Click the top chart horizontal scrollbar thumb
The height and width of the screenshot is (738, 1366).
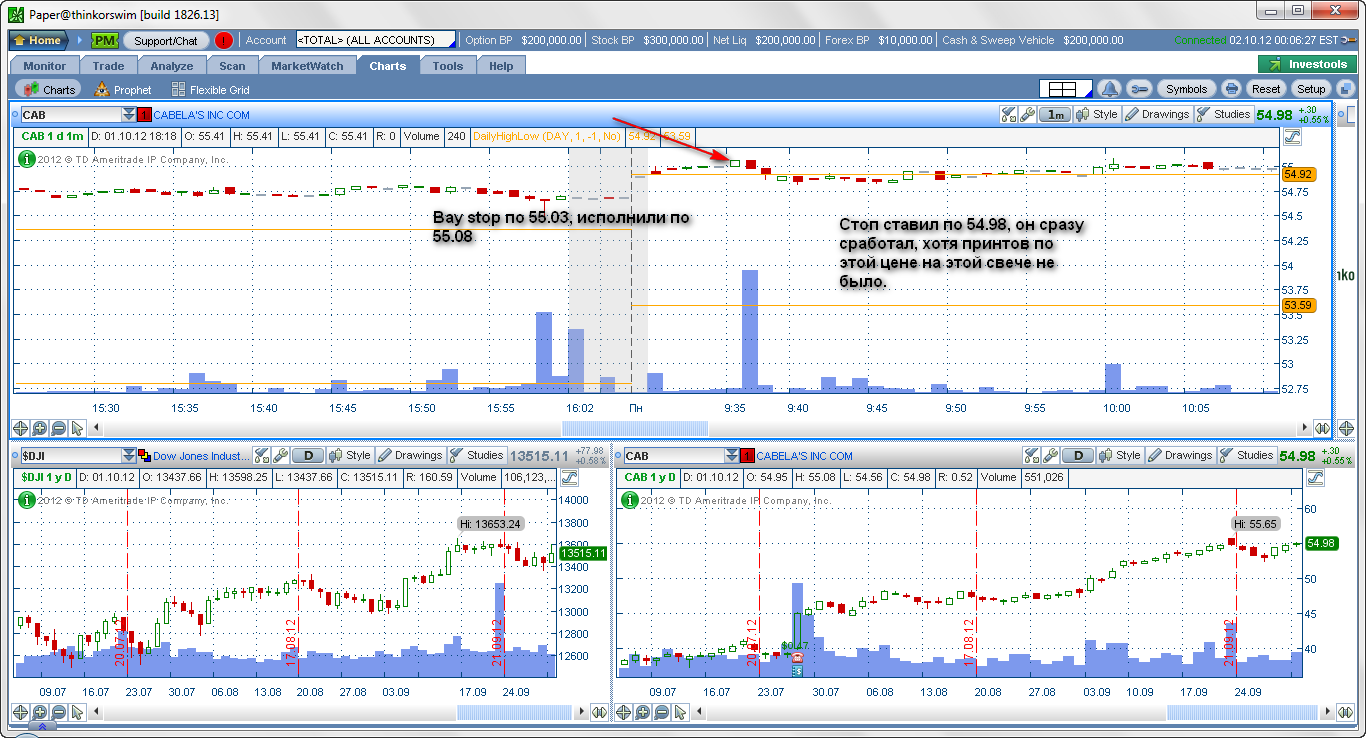(635, 428)
